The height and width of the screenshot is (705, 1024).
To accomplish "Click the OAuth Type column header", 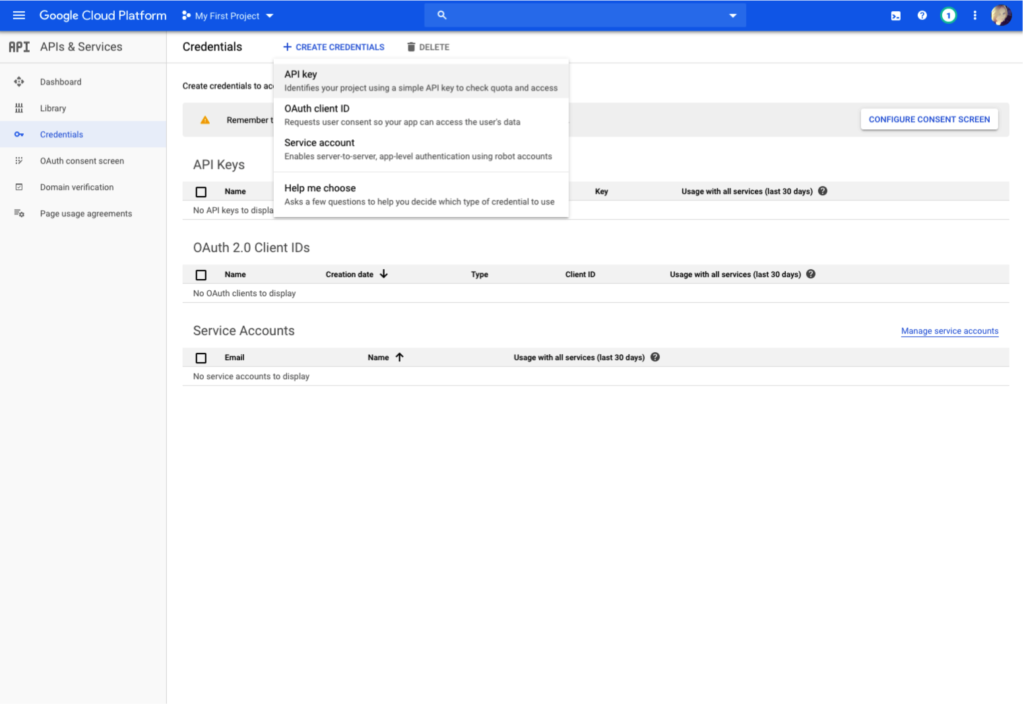I will tap(479, 275).
